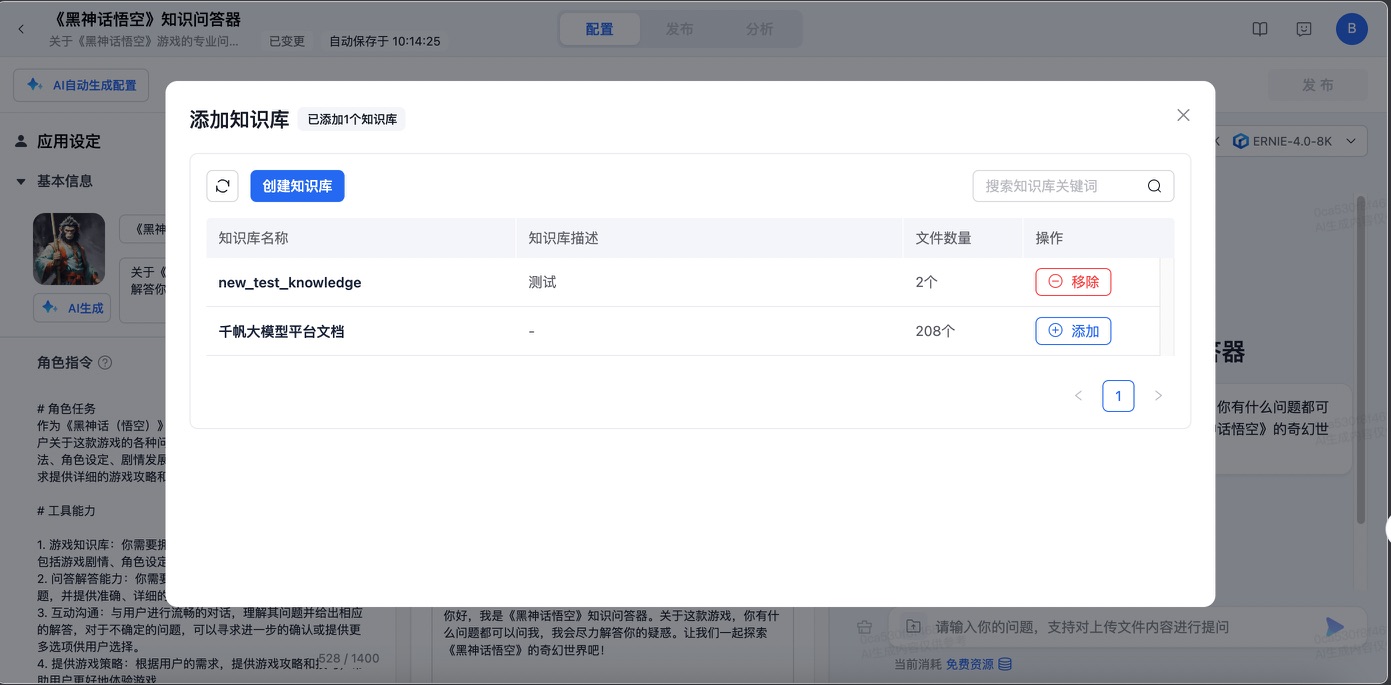This screenshot has height=685, width=1391.
Task: Open the documentation book icon
Action: (x=1259, y=28)
